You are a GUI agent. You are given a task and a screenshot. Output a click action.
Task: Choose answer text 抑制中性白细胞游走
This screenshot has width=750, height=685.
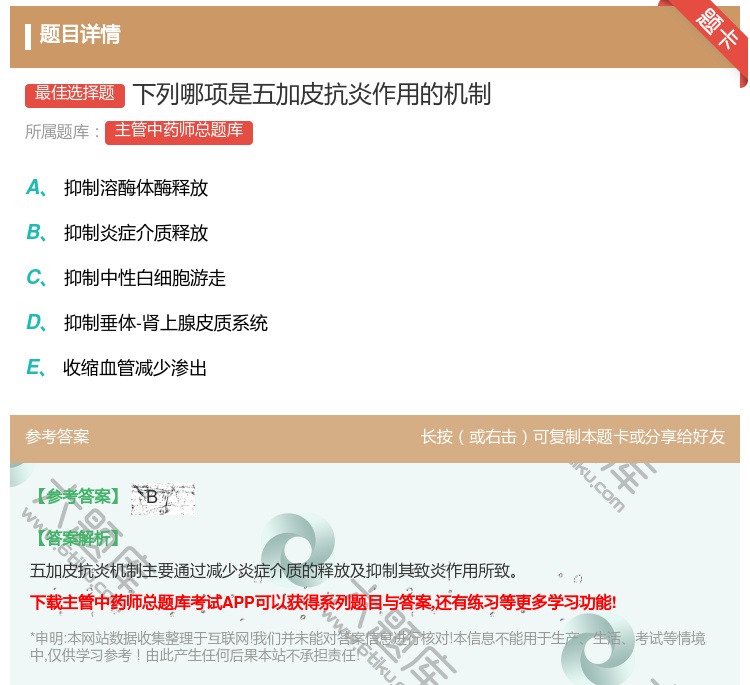pos(145,278)
